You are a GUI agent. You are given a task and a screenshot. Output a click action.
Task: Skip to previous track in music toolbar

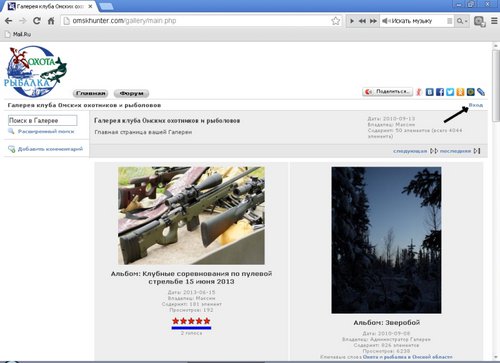point(362,21)
